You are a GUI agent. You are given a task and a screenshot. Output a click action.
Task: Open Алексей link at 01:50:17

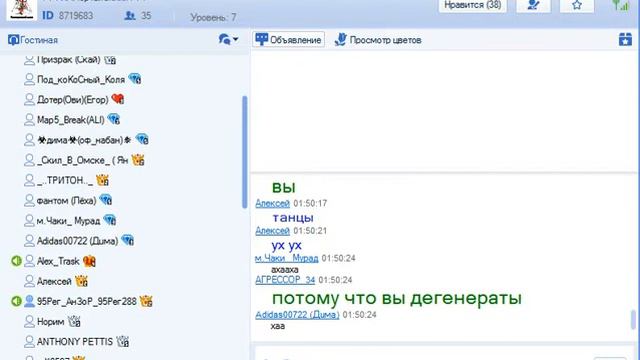click(x=272, y=203)
